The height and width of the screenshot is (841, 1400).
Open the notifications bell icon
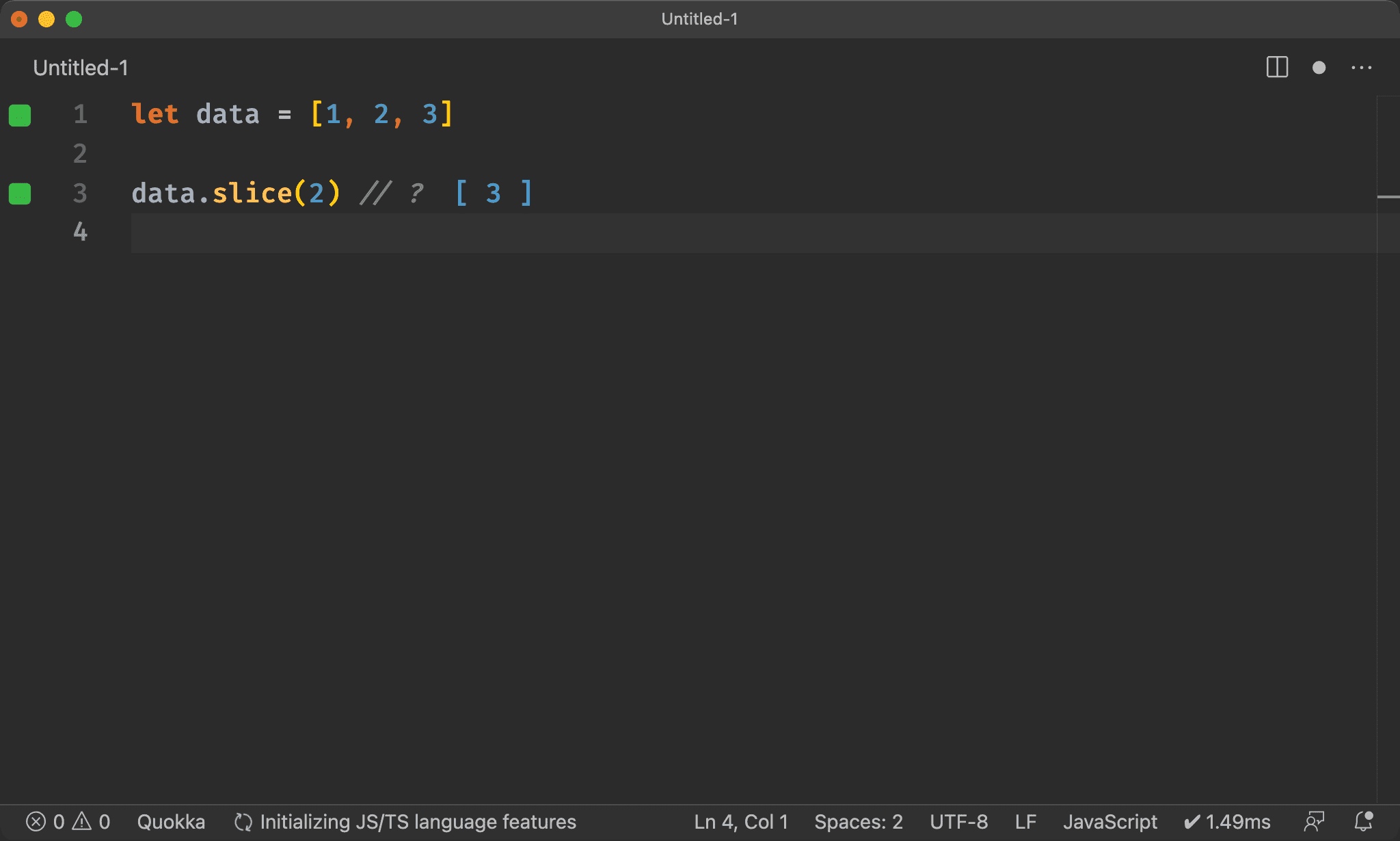click(1364, 821)
